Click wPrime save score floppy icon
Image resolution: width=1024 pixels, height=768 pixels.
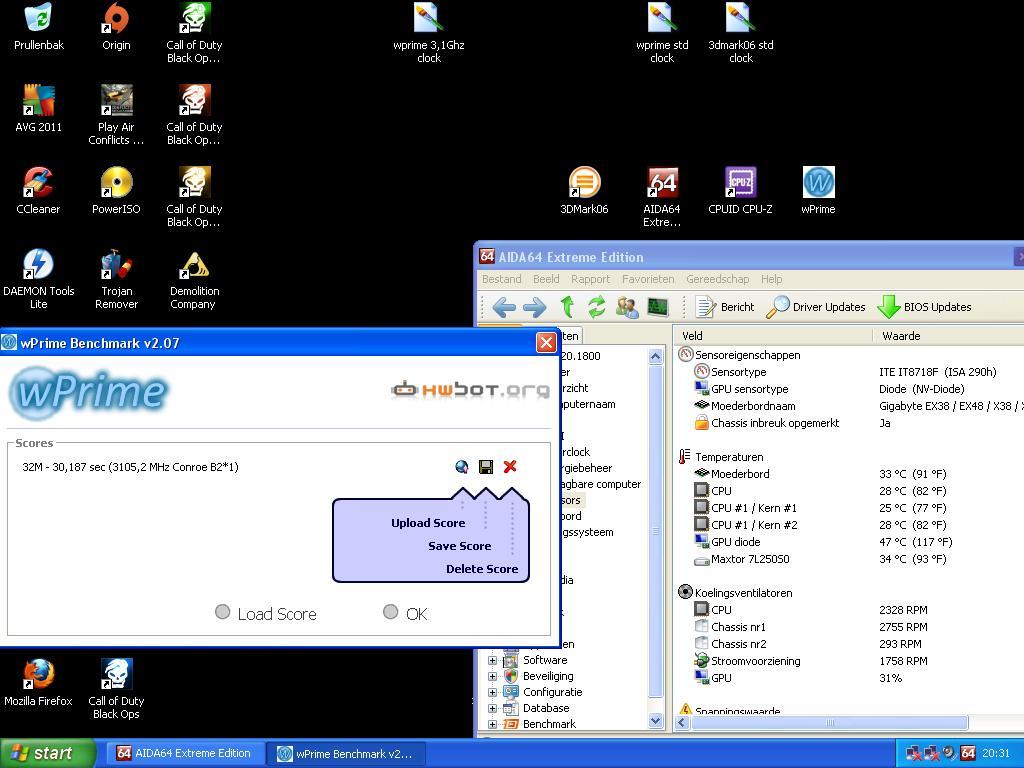486,466
